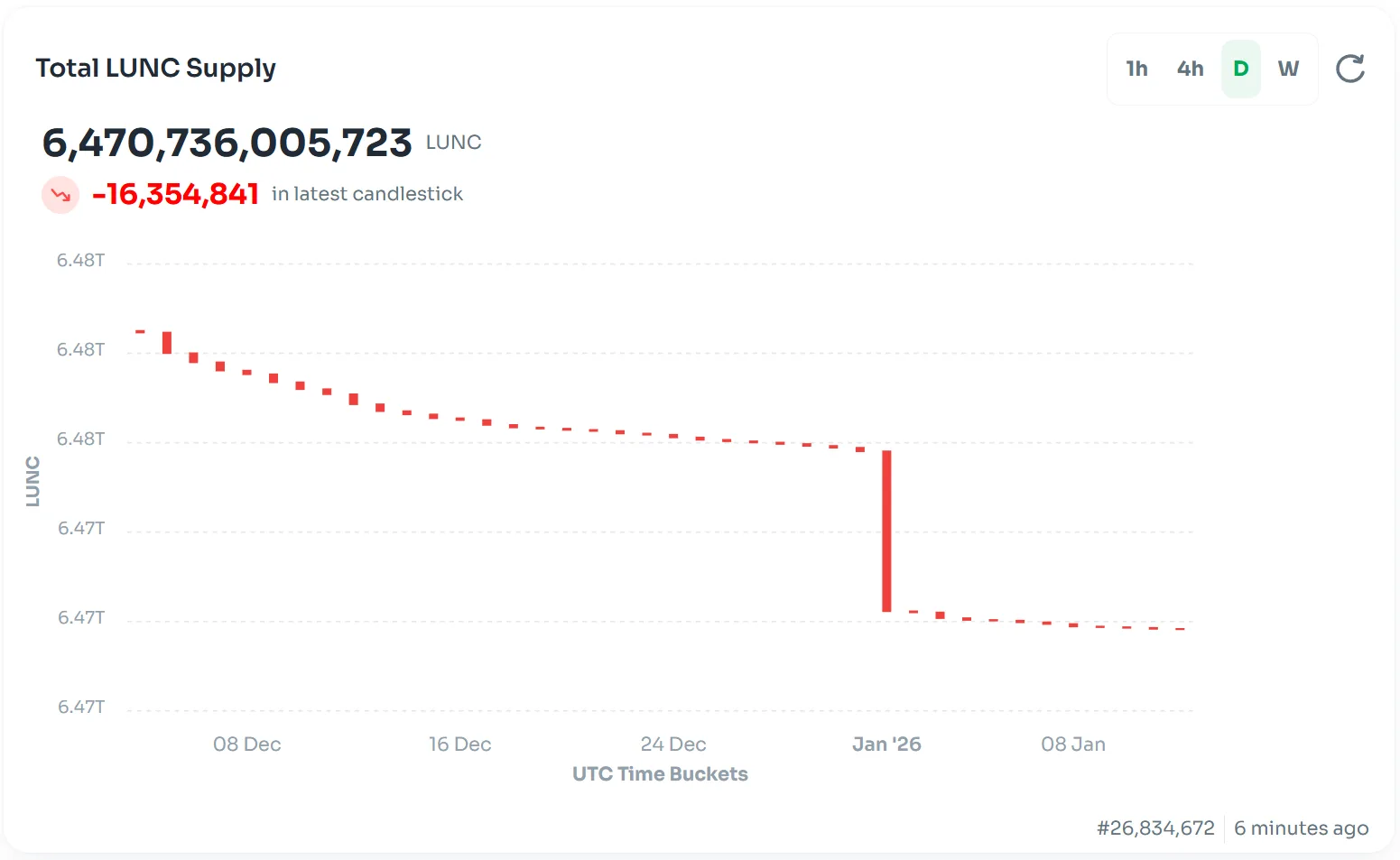Choose the daily D interval
This screenshot has width=1400, height=860.
pos(1240,69)
